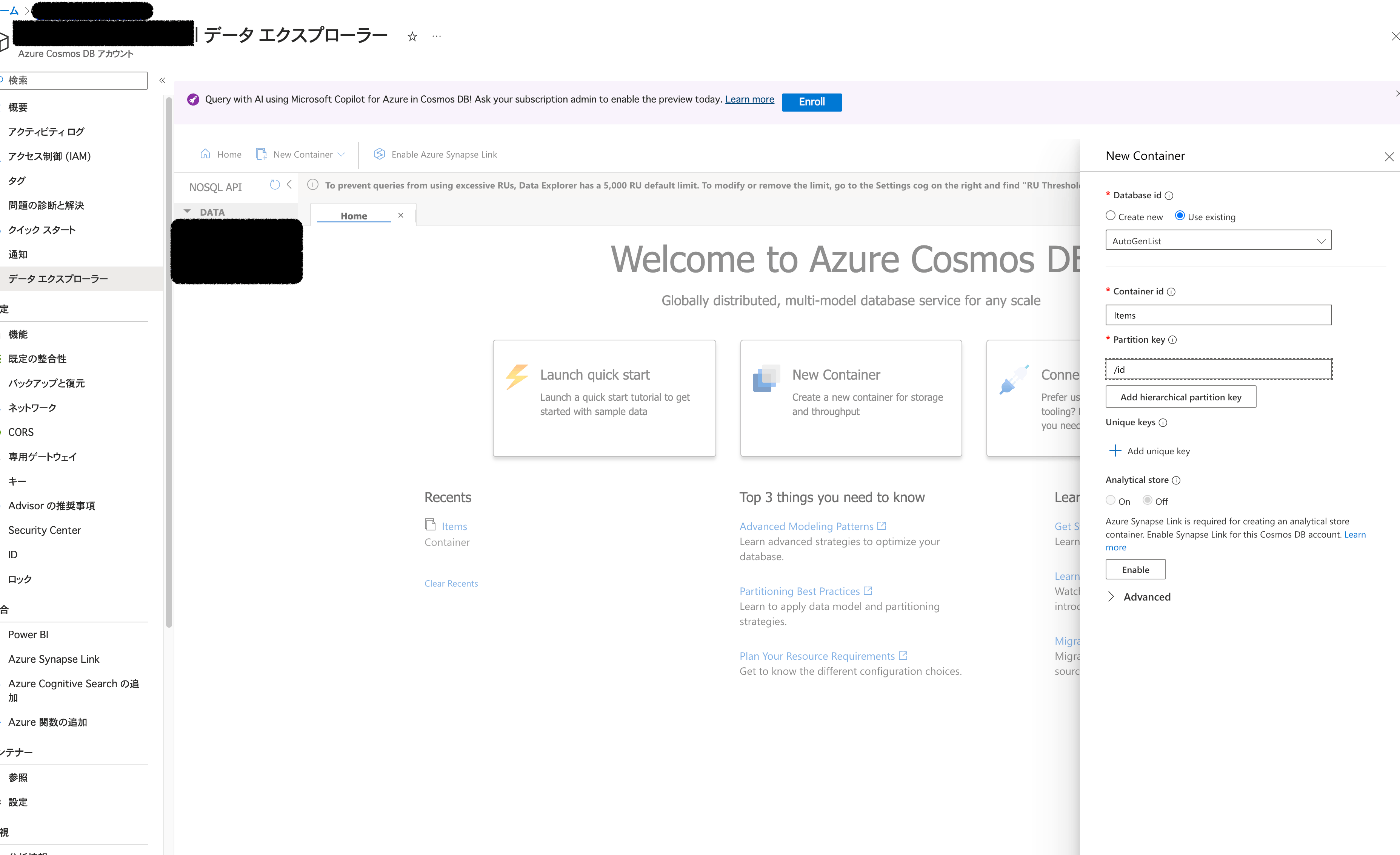Select データ エクスプローラー in the left menu
Image resolution: width=1400 pixels, height=855 pixels.
pos(82,279)
